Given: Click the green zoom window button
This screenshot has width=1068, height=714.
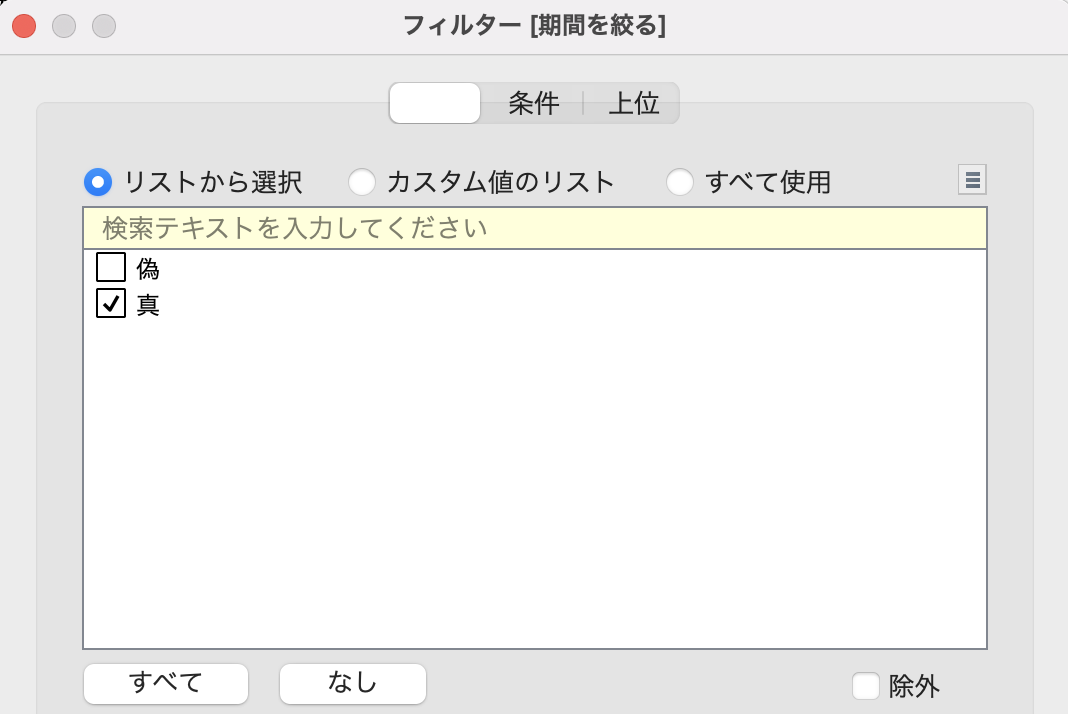Looking at the screenshot, I should coord(103,26).
